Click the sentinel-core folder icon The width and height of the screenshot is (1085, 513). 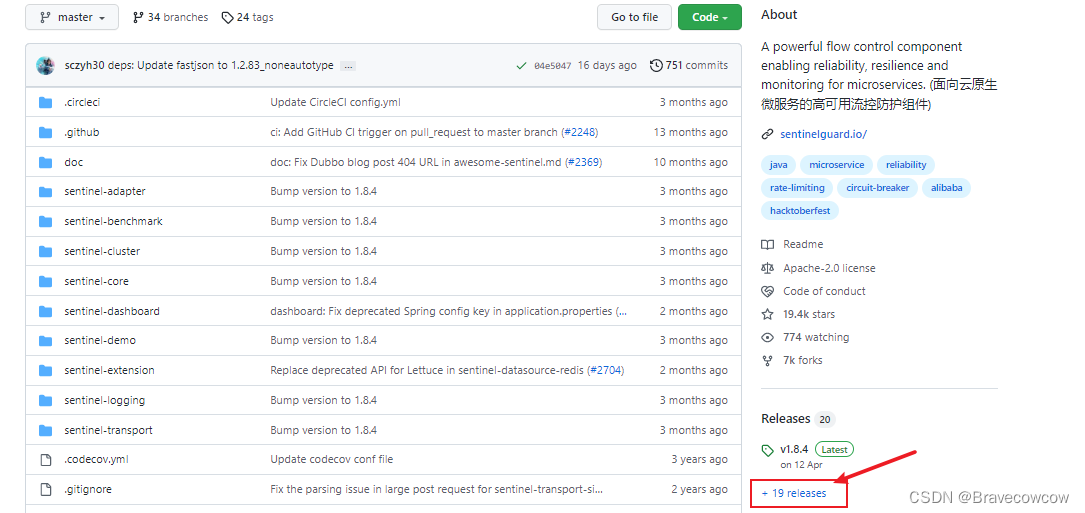(x=46, y=281)
